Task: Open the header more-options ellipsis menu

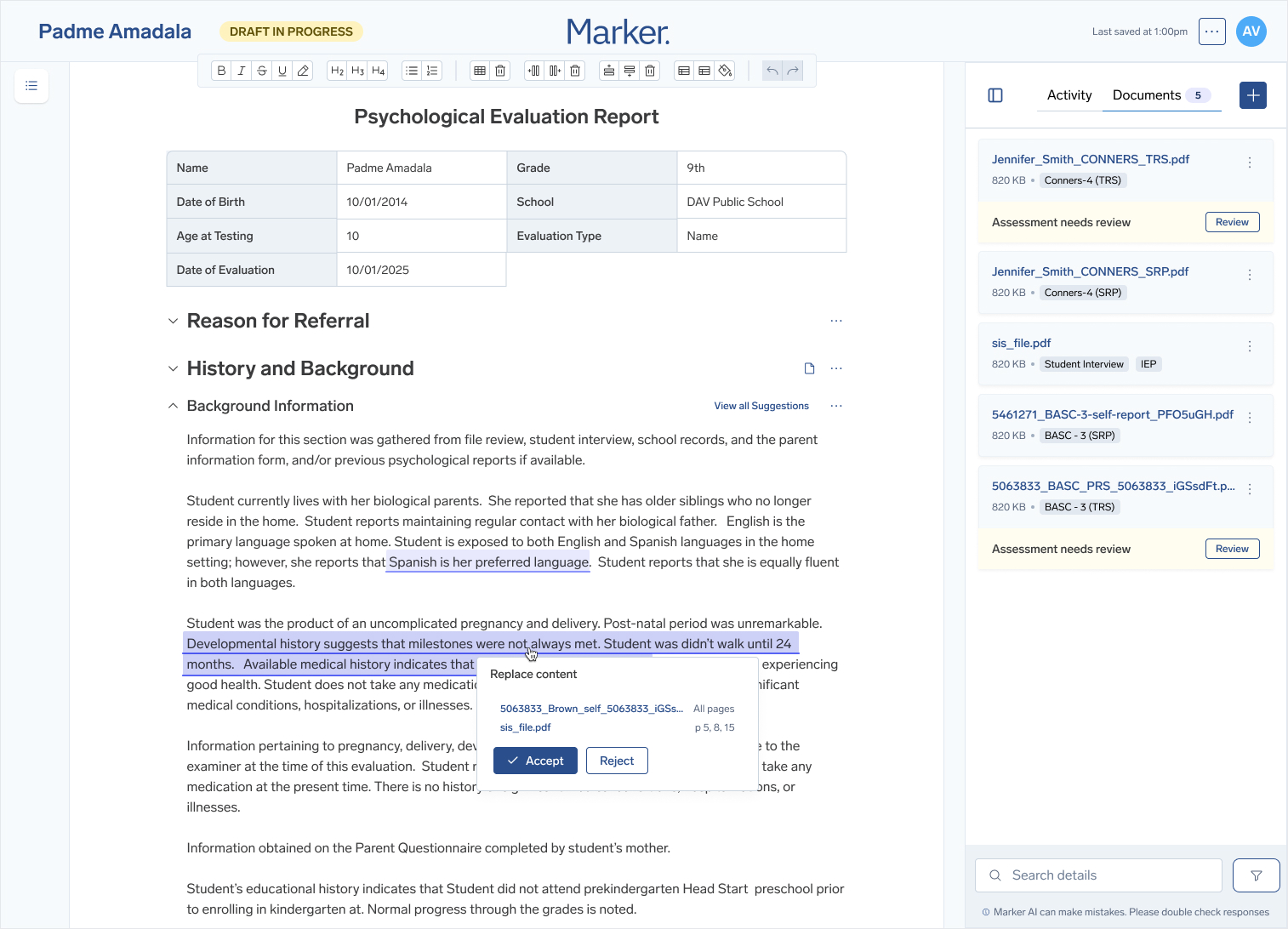Action: pos(1212,31)
